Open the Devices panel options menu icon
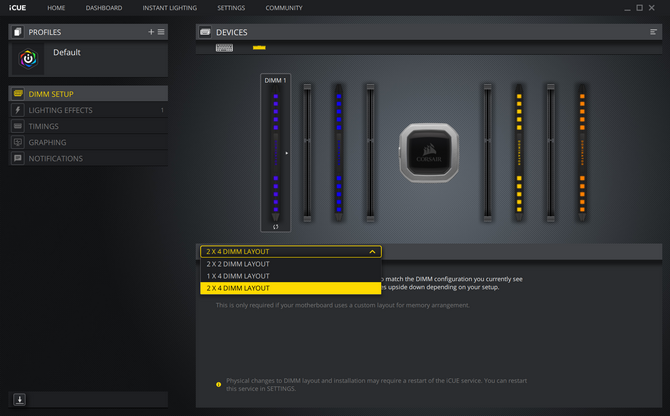Screen dimensions: 670x416 653,32
